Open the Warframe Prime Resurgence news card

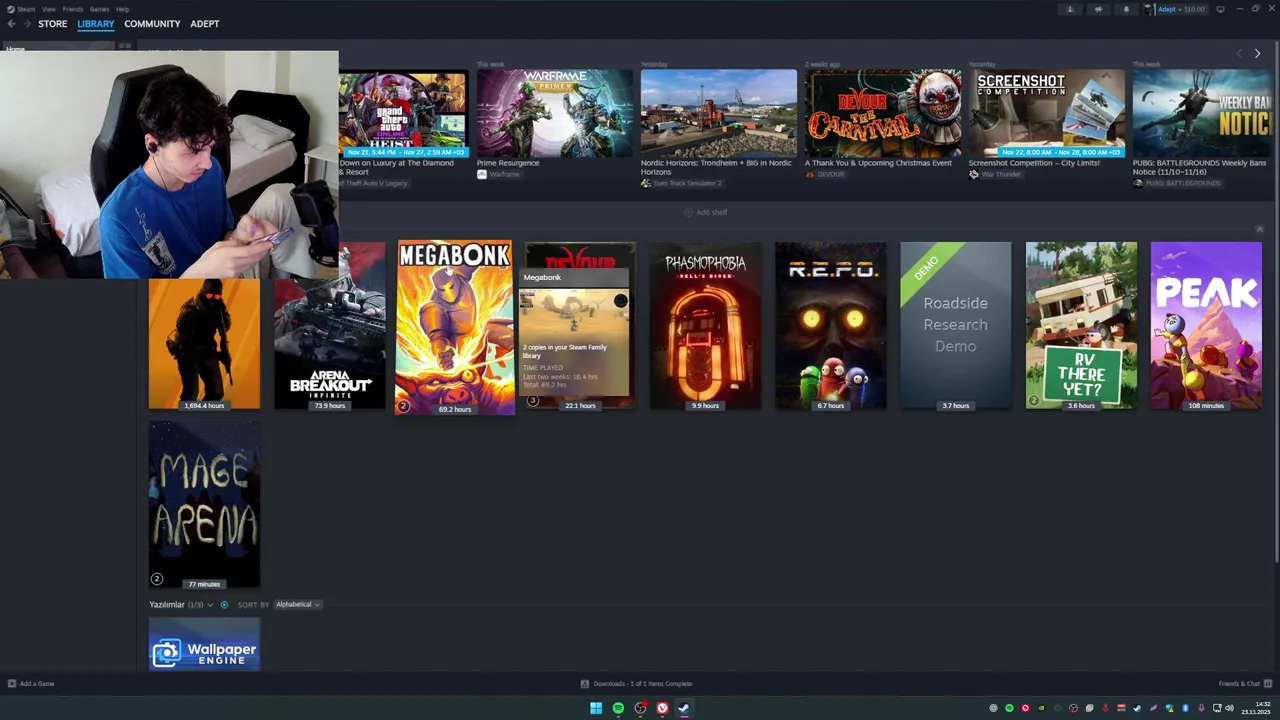click(554, 115)
